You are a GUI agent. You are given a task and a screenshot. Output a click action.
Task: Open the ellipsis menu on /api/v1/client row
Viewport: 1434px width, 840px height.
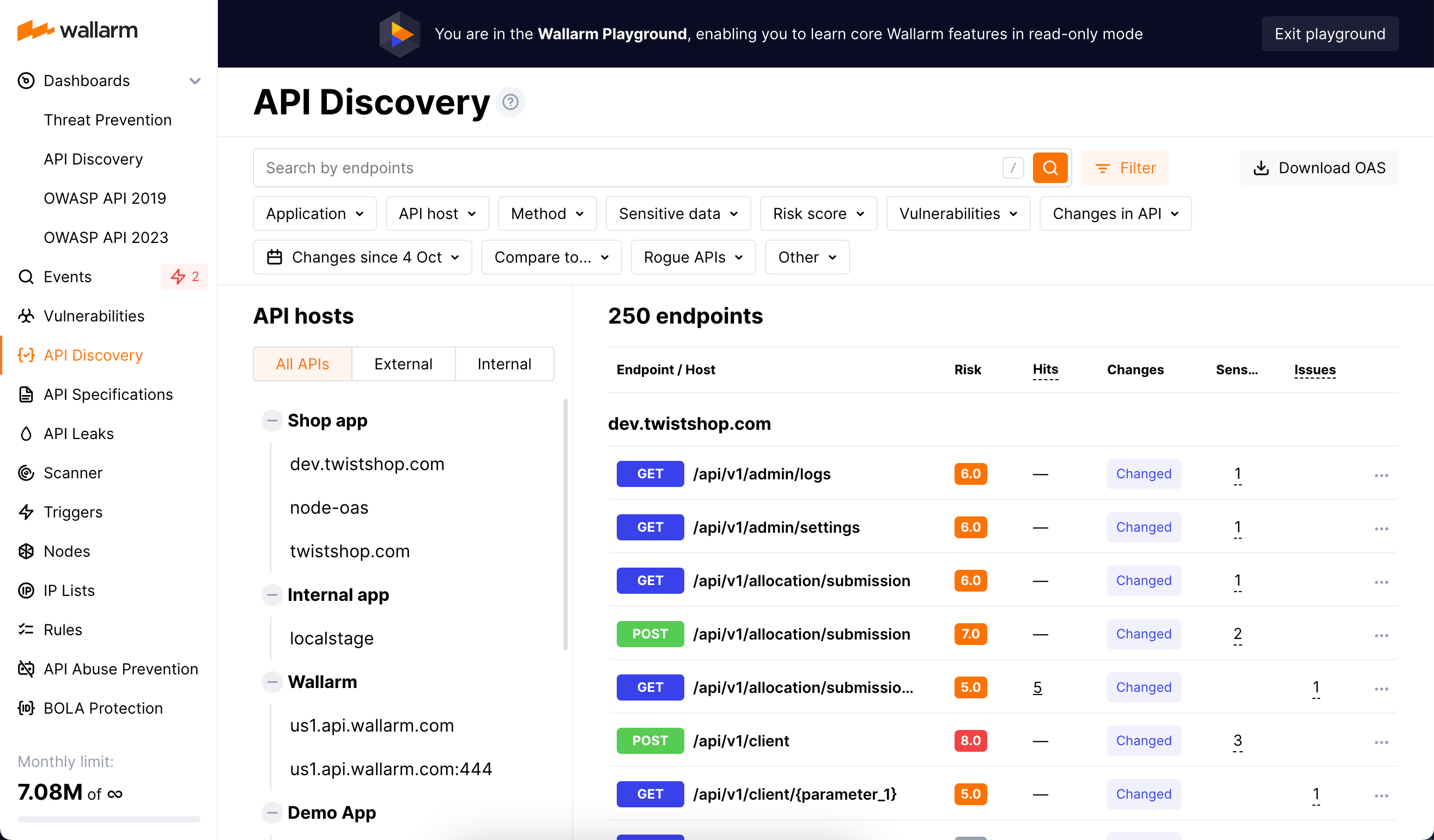[x=1382, y=741]
